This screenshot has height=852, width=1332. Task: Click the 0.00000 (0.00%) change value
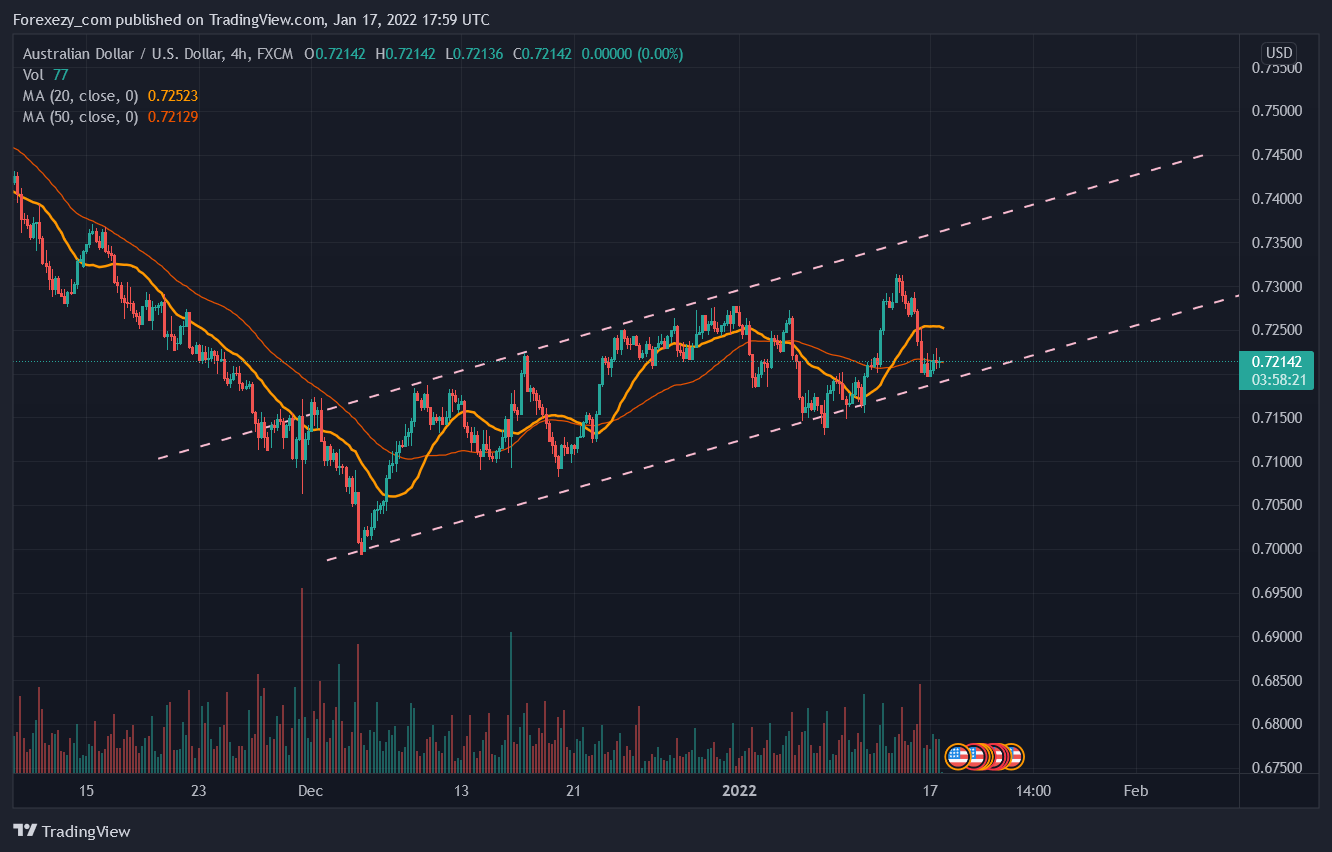[x=631, y=54]
